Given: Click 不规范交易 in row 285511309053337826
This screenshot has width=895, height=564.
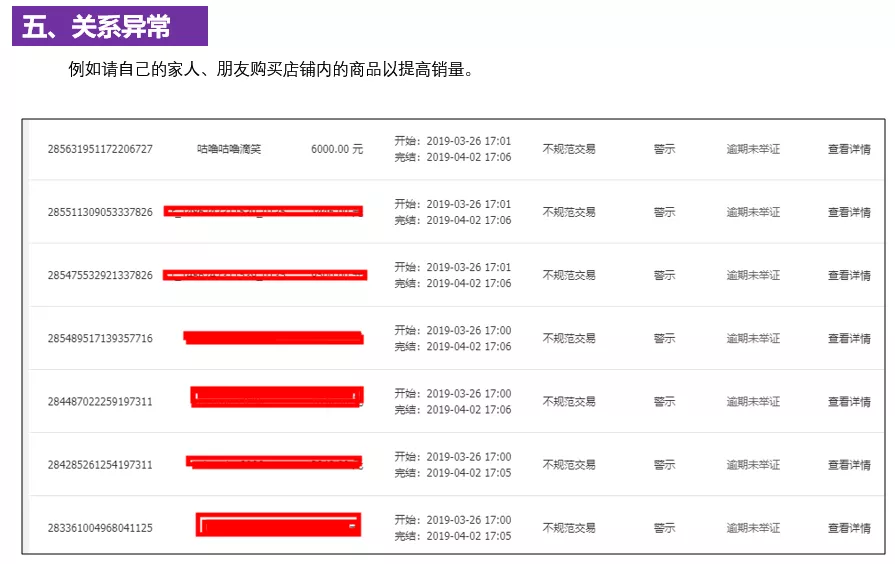Looking at the screenshot, I should click(x=569, y=212).
